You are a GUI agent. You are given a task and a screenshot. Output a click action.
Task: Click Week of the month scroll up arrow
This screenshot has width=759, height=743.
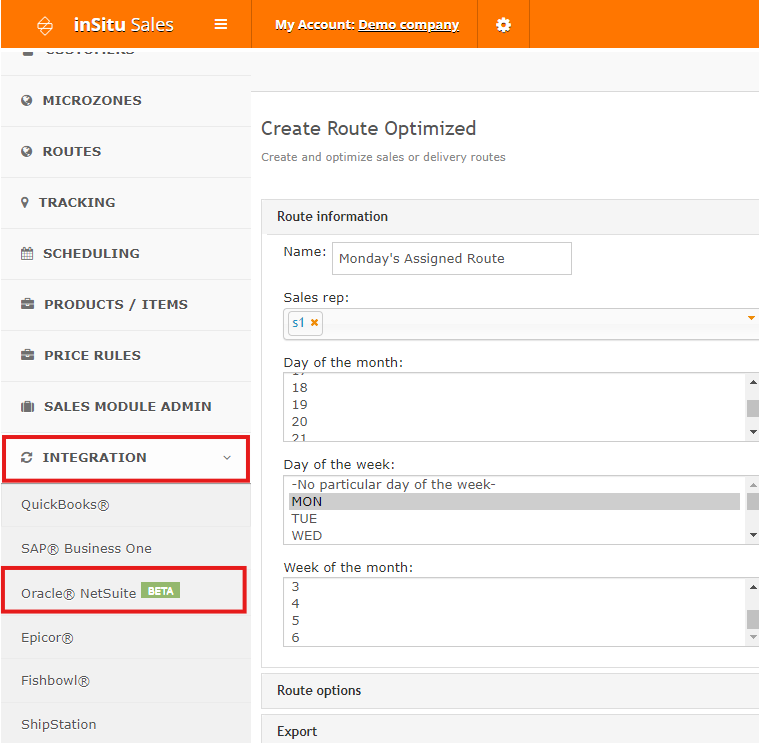[753, 587]
